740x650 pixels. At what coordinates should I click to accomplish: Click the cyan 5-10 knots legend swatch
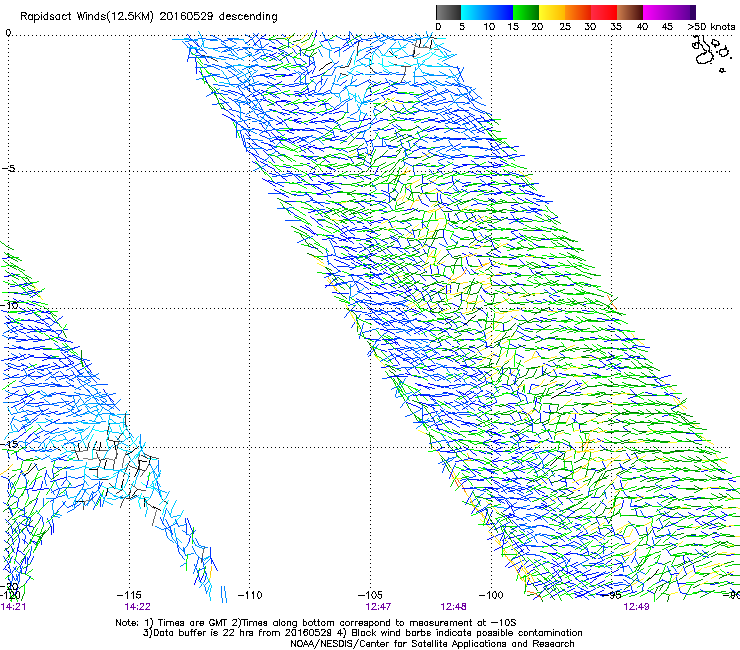tap(473, 12)
